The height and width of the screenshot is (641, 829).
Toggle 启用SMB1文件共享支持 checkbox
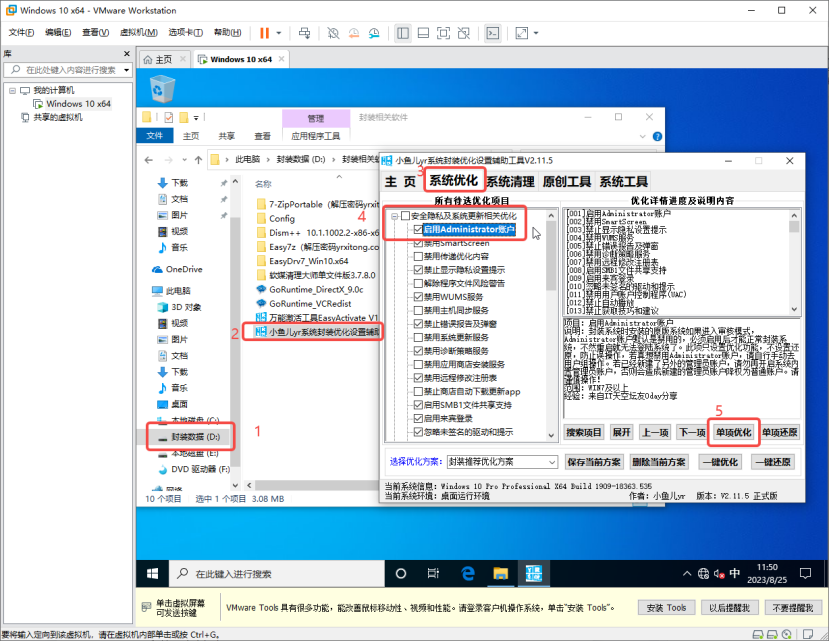tap(418, 405)
